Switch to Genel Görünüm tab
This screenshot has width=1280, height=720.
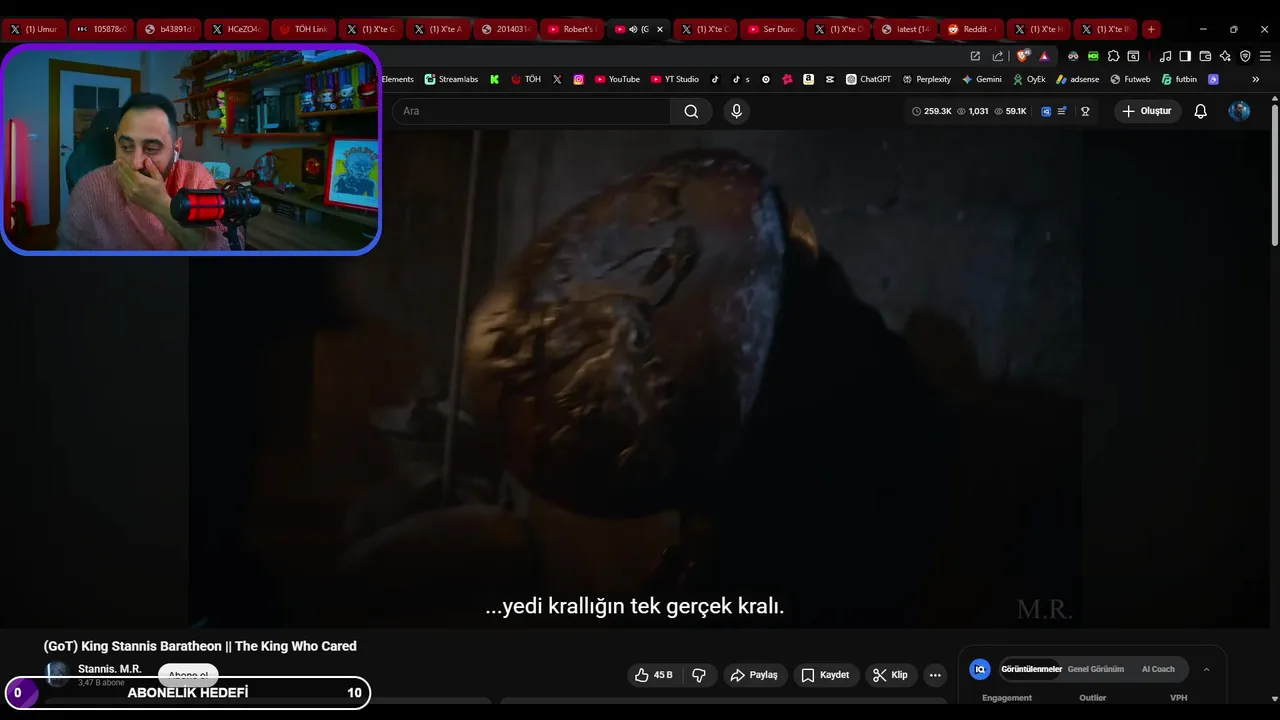1096,669
